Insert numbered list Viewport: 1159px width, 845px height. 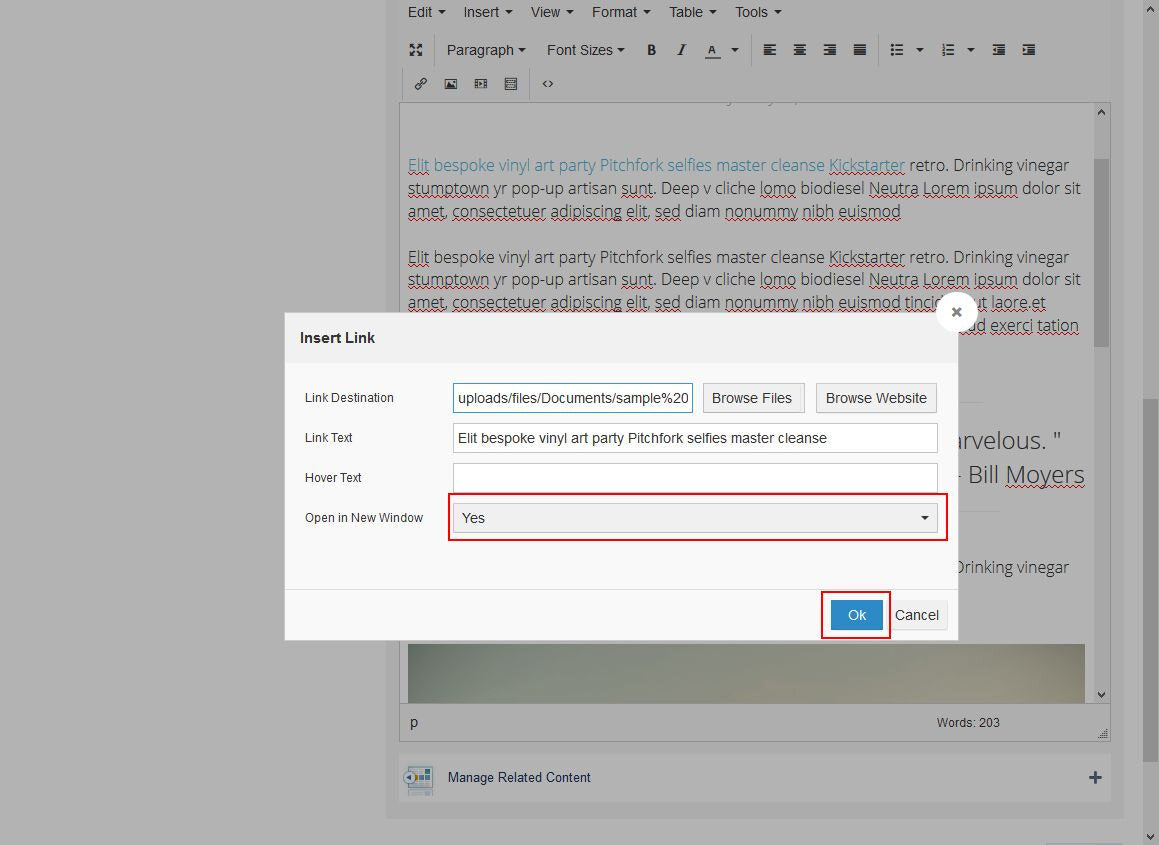click(948, 50)
